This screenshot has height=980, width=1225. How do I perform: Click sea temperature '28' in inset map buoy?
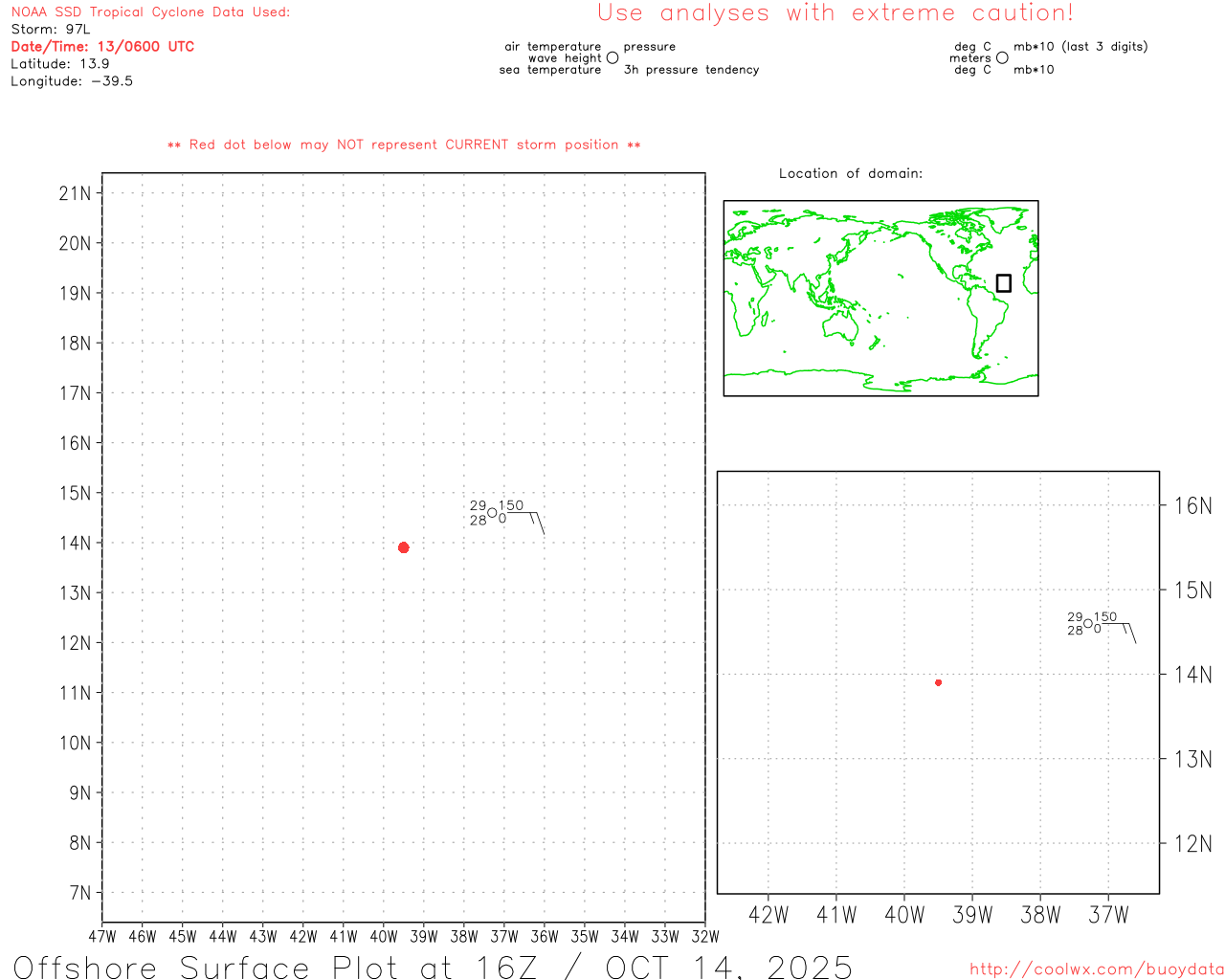1075,630
